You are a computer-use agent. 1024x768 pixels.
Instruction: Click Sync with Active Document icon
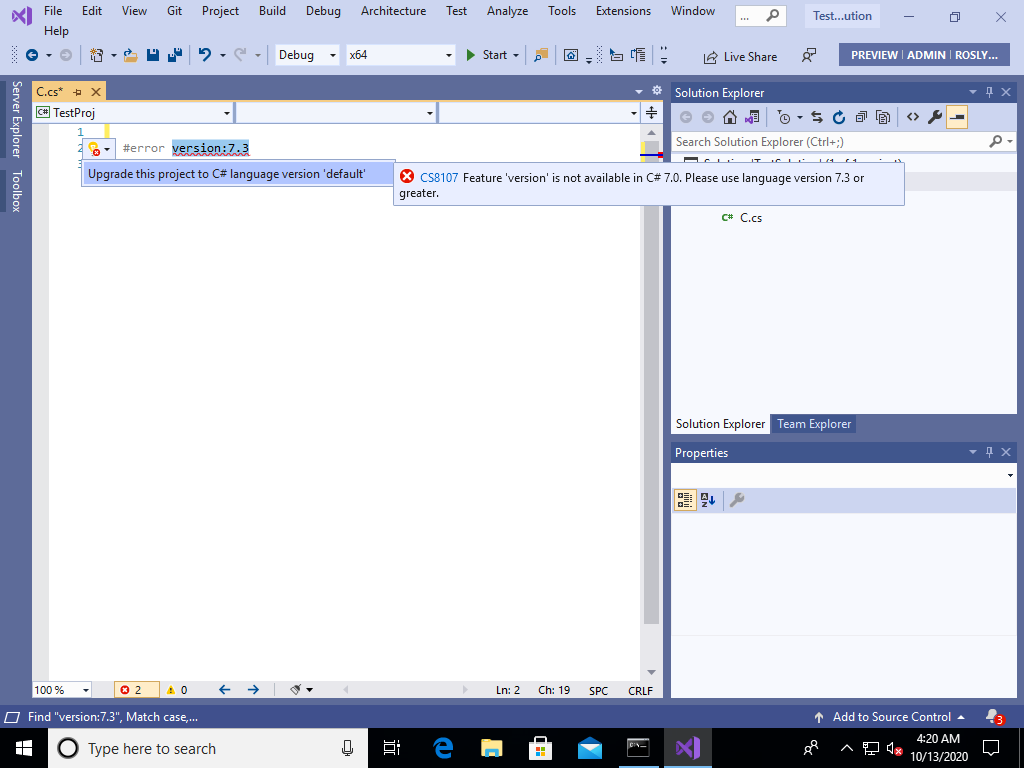tap(817, 118)
